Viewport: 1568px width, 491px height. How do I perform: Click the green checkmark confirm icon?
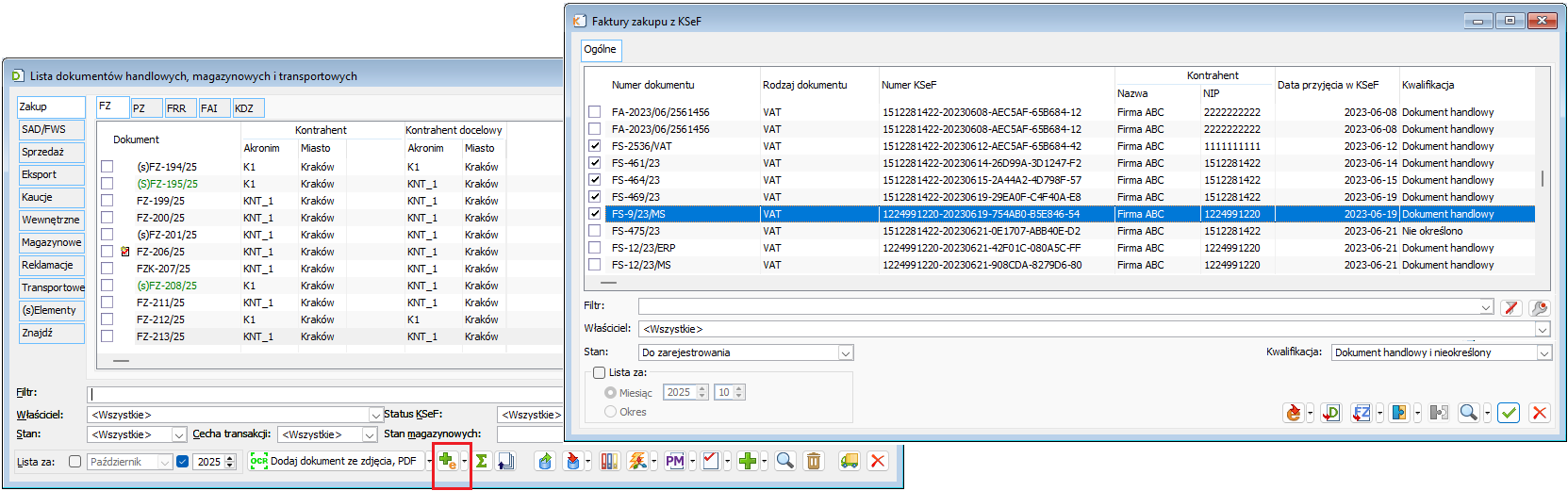coord(1509,413)
